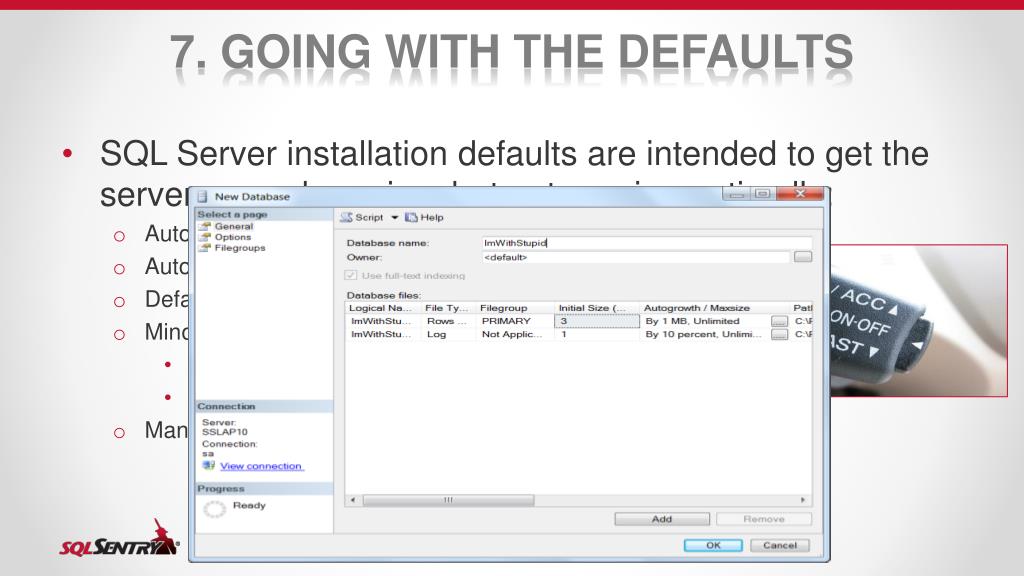
Task: Select By 10 percent autogrowth cell
Action: pos(705,334)
